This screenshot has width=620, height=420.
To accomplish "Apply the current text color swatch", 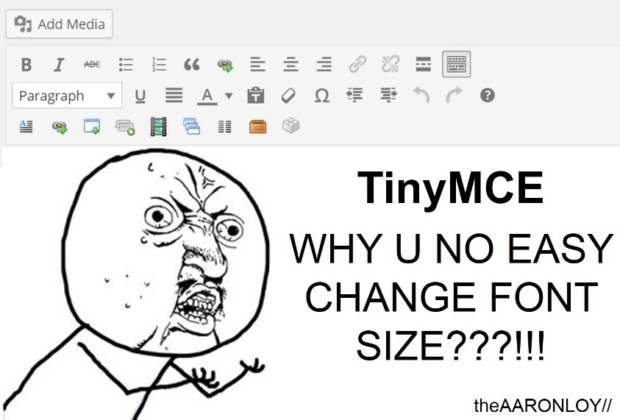I will (x=207, y=96).
